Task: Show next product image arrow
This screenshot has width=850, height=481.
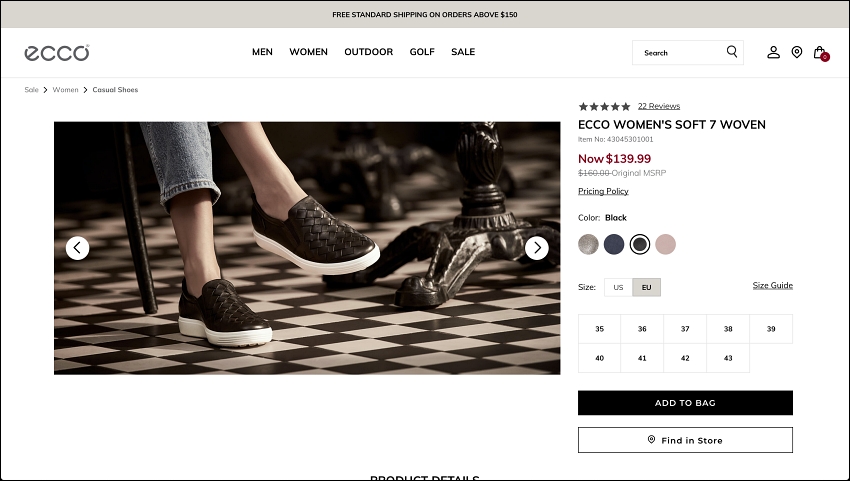Action: click(x=537, y=248)
